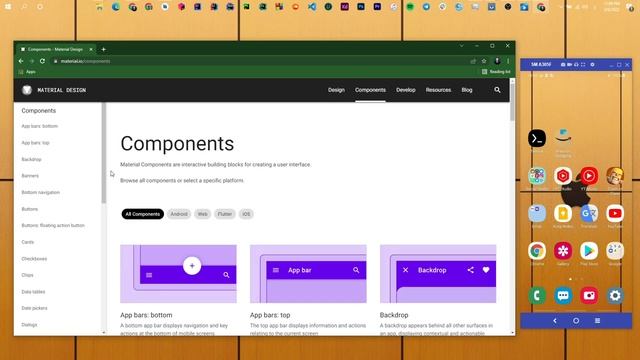Open the Develop nav tab
The width and height of the screenshot is (640, 360).
pyautogui.click(x=406, y=90)
